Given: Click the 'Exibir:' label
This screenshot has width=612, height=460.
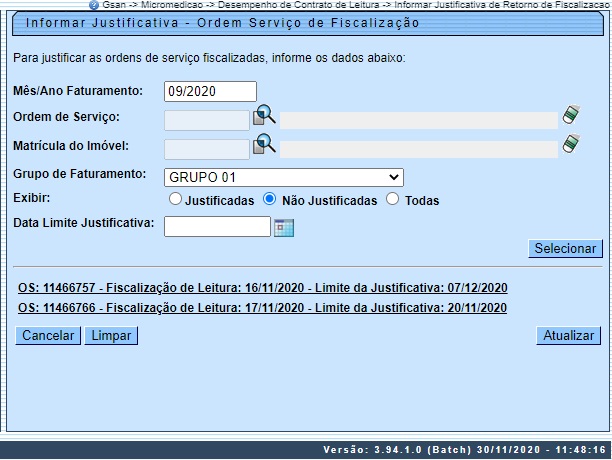Looking at the screenshot, I should coord(32,198).
